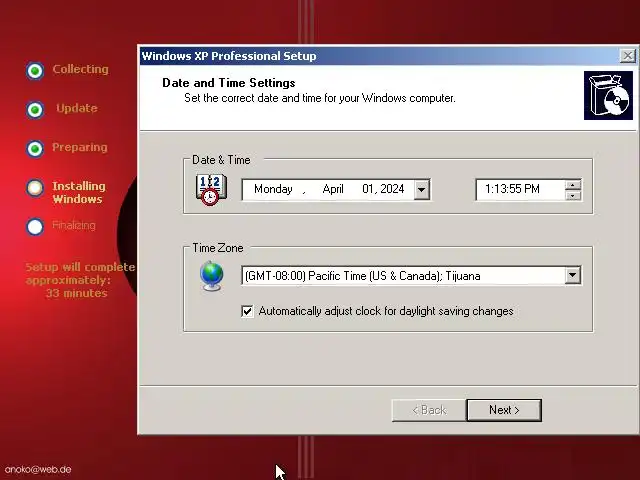The height and width of the screenshot is (480, 640).
Task: Increase time with the up spinner arrow
Action: click(x=573, y=185)
